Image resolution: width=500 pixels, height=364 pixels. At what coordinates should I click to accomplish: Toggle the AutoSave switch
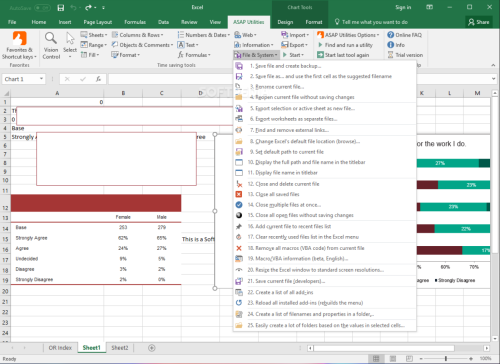coord(42,8)
